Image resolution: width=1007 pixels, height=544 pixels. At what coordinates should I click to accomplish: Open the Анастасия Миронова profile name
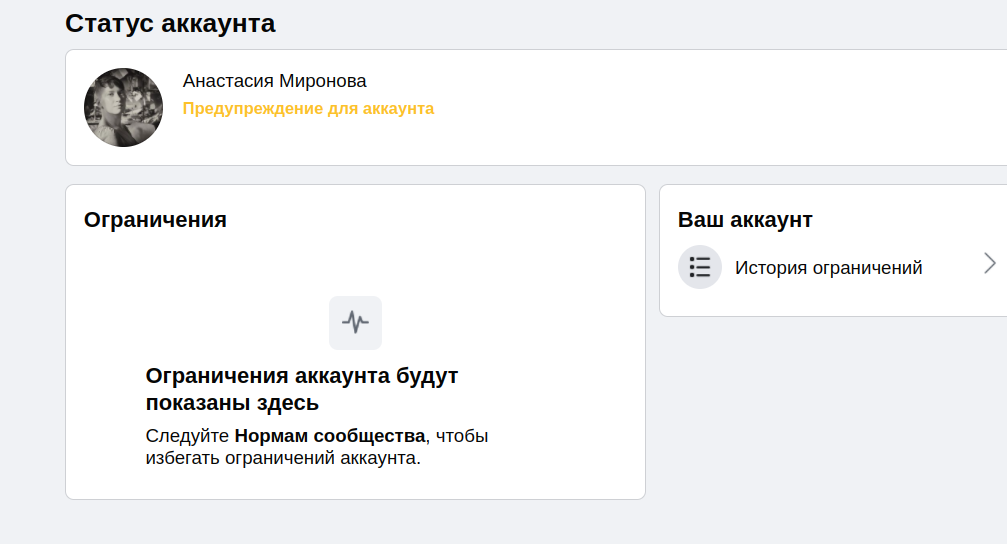tap(274, 81)
